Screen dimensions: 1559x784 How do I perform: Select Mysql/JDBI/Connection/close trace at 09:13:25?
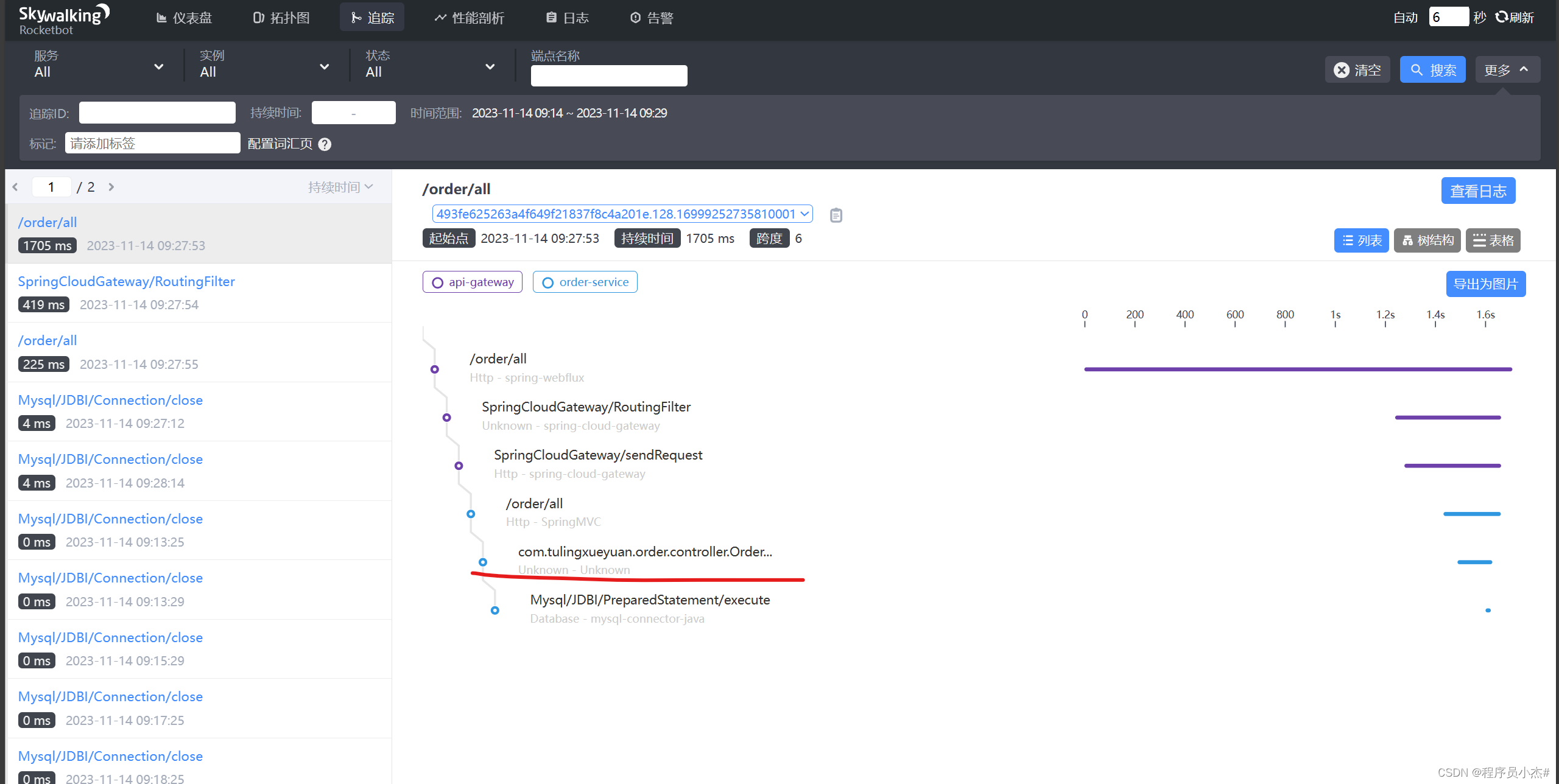click(x=199, y=530)
